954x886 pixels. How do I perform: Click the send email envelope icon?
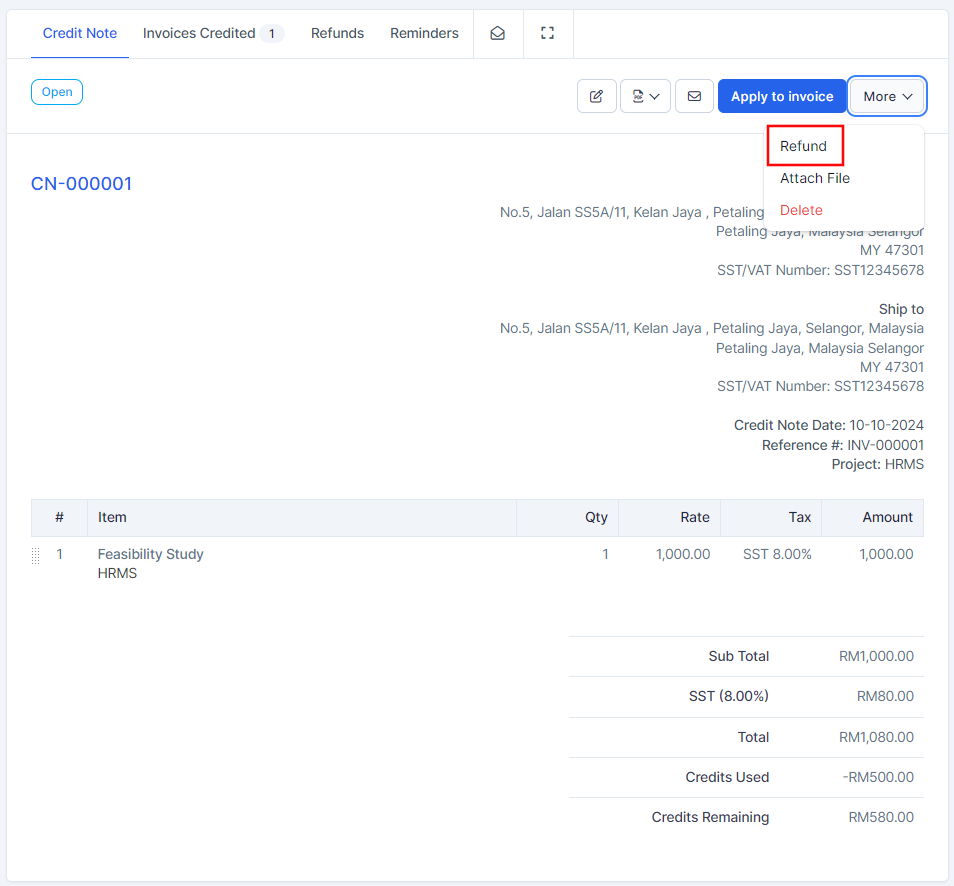click(x=694, y=97)
